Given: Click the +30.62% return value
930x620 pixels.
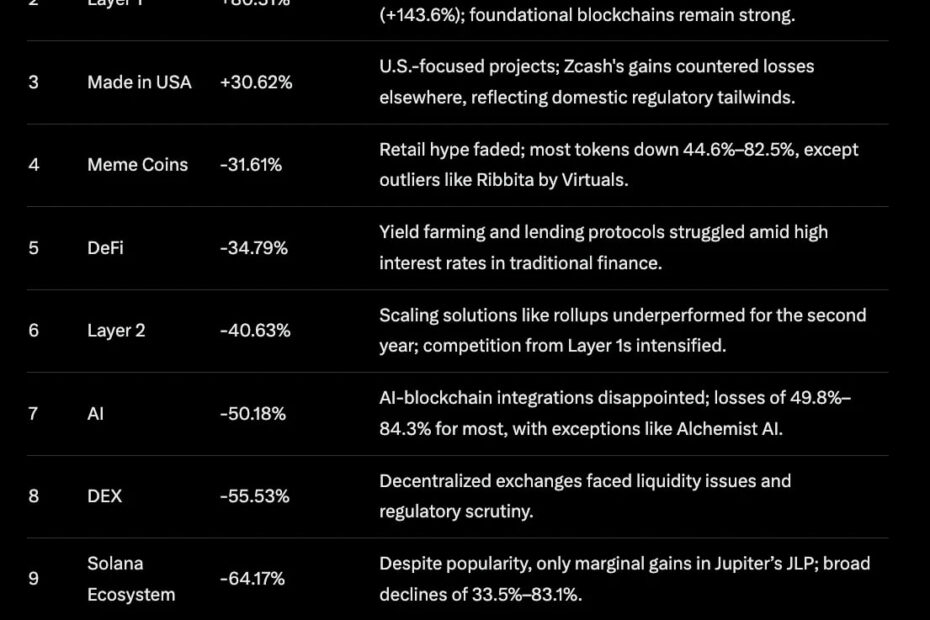Looking at the screenshot, I should click(256, 82).
